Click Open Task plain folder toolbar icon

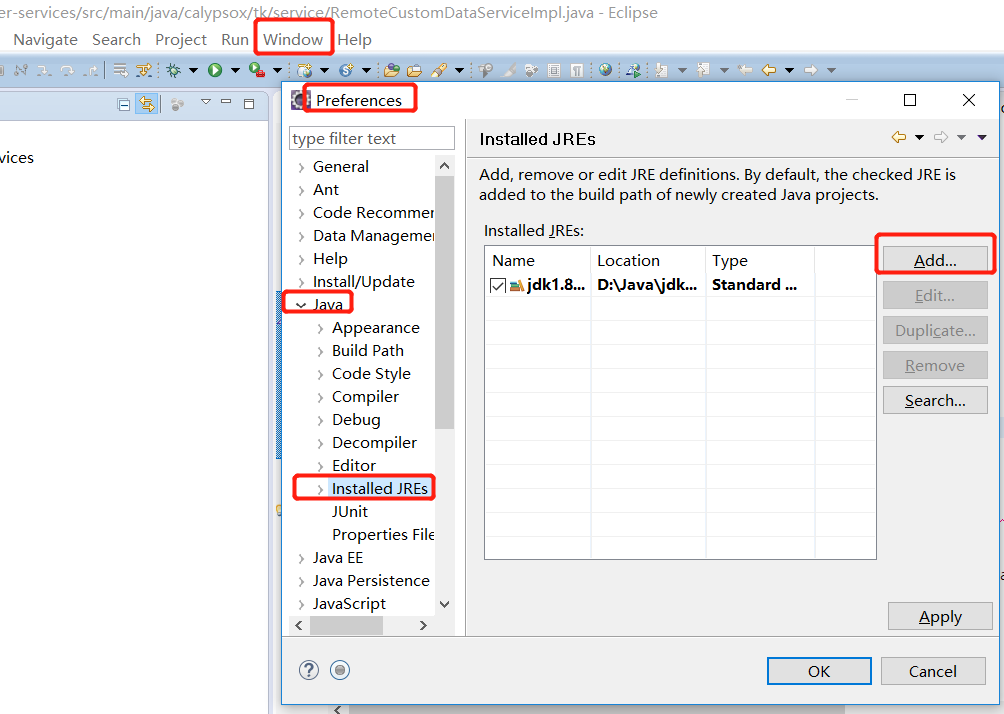[414, 70]
